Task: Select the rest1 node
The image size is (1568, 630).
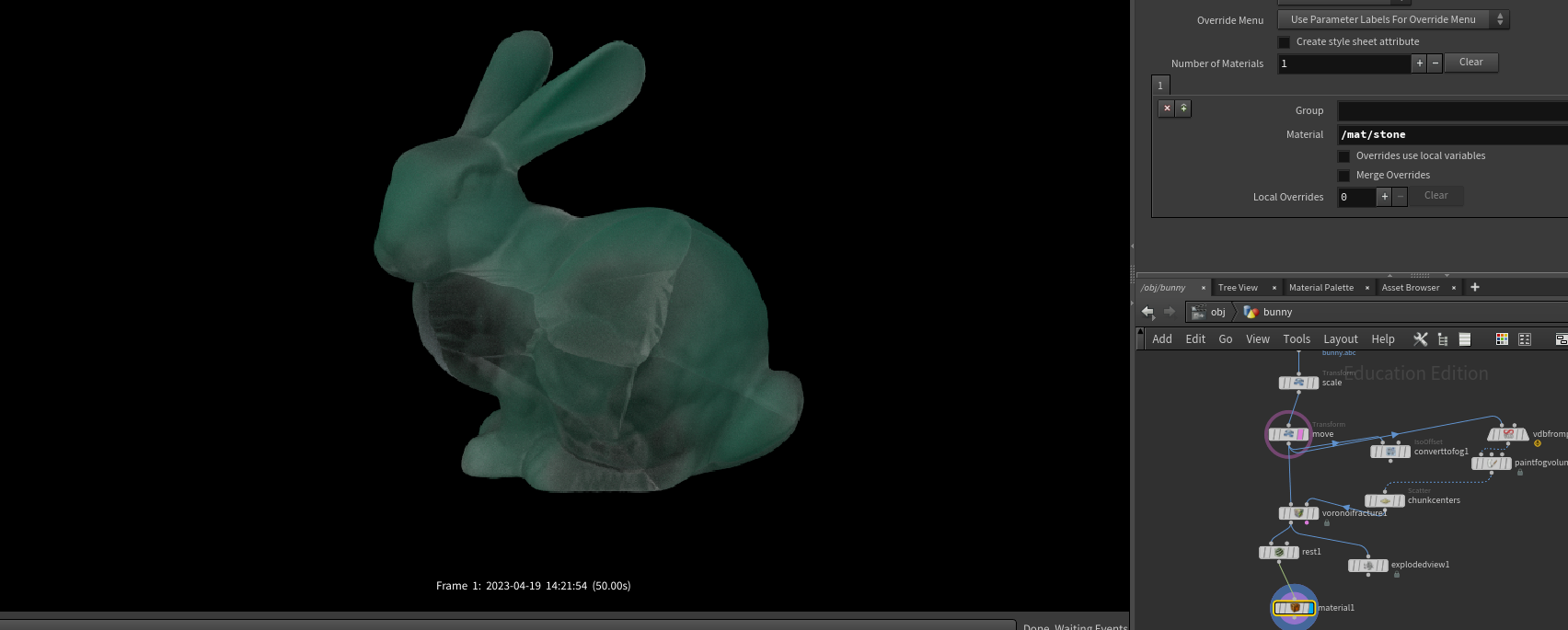Action: coord(1279,553)
